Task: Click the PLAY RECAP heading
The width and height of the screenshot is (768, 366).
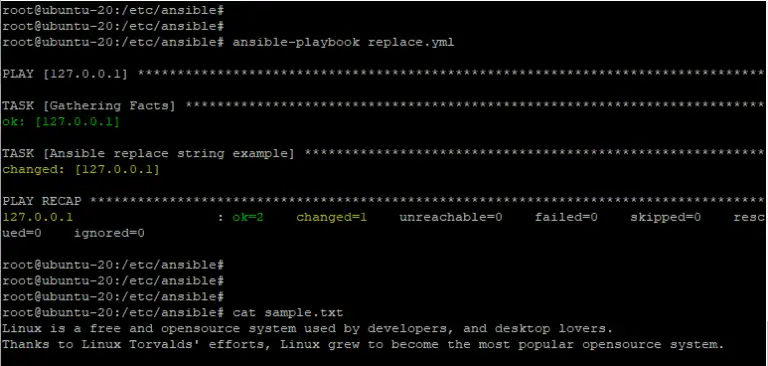Action: (x=42, y=201)
